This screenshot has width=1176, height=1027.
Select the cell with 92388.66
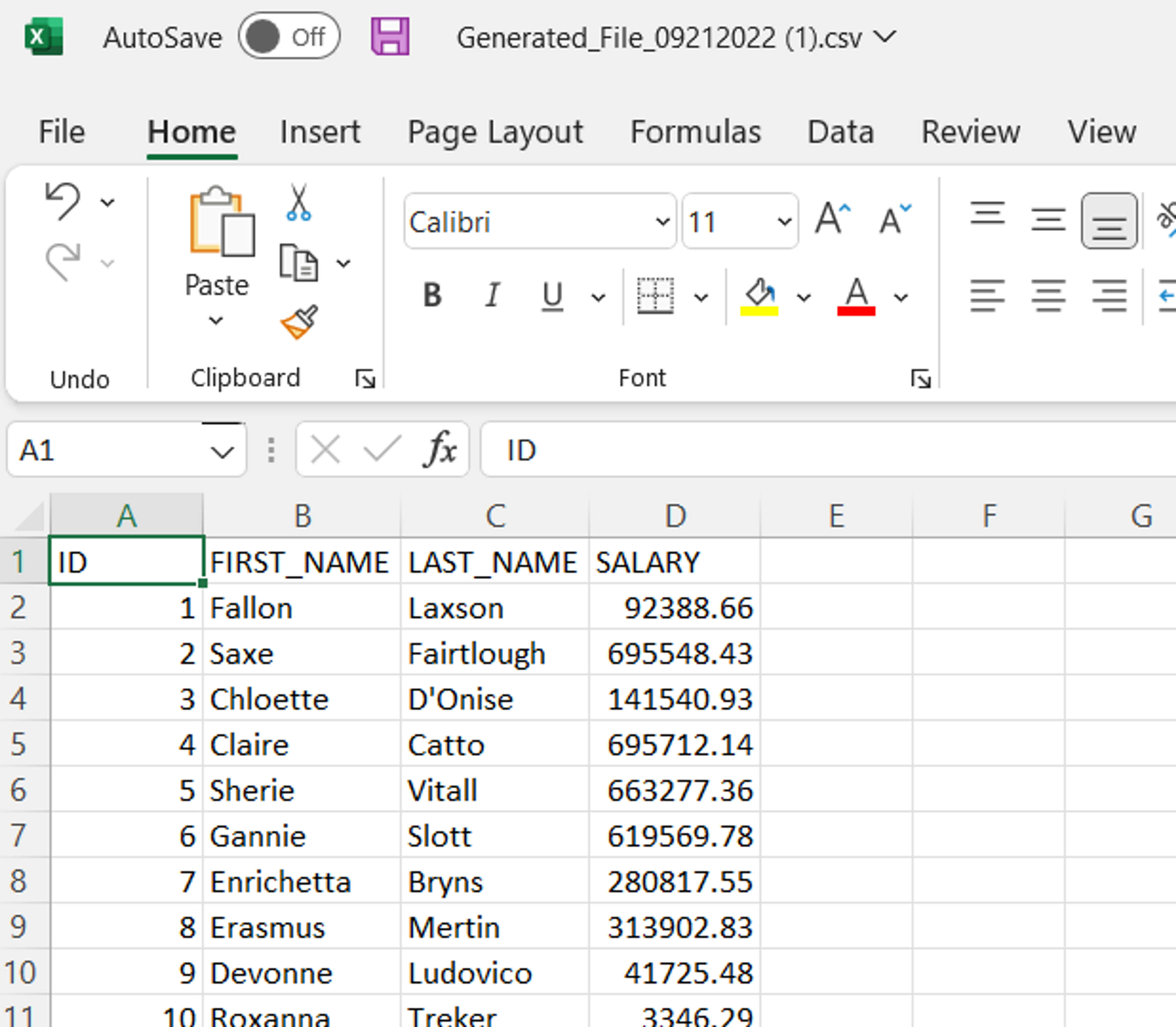675,608
